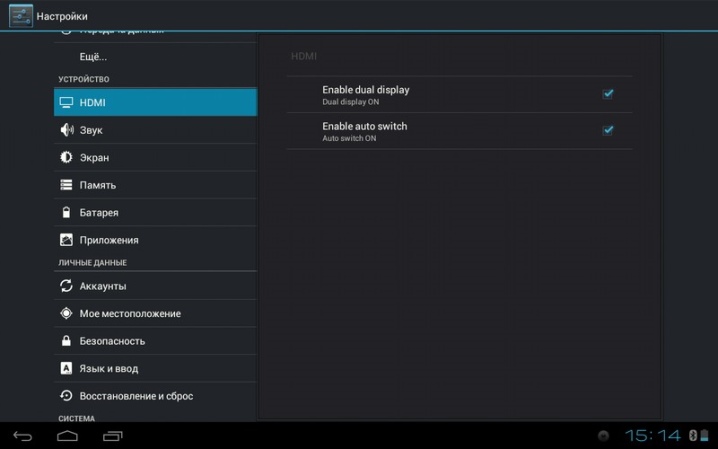
Task: Uncheck Enable auto switch checkbox
Action: [608, 130]
